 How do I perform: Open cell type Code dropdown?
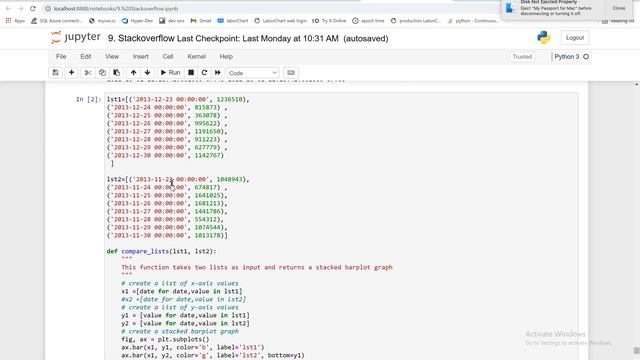(253, 73)
